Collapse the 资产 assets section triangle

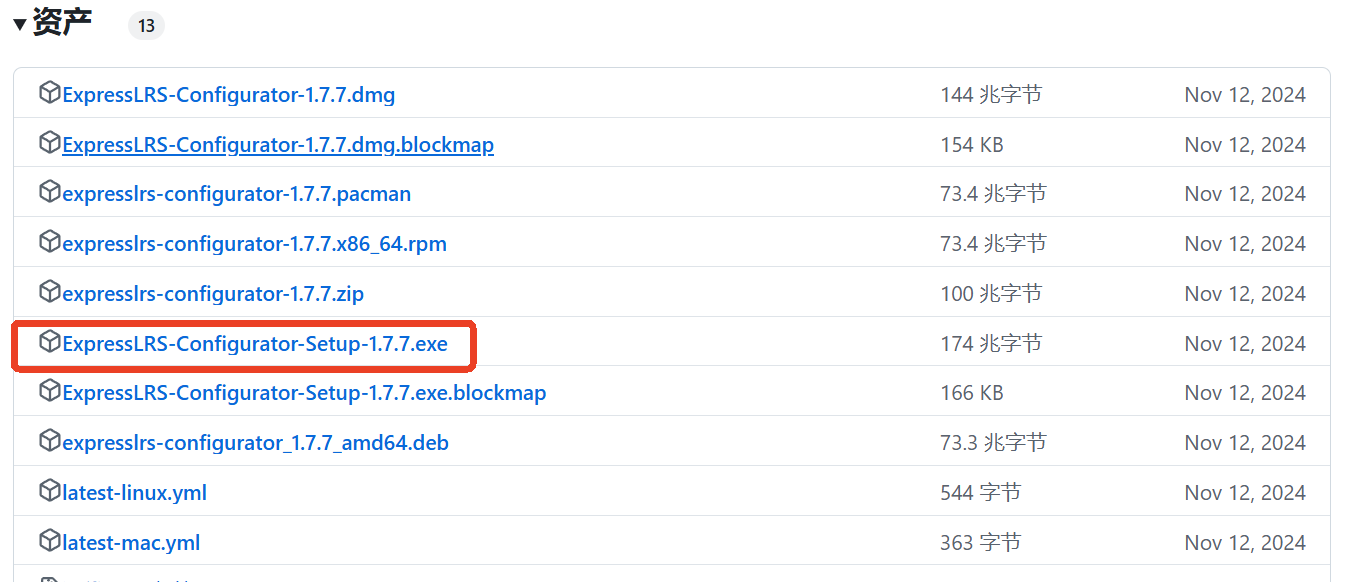pyautogui.click(x=20, y=25)
